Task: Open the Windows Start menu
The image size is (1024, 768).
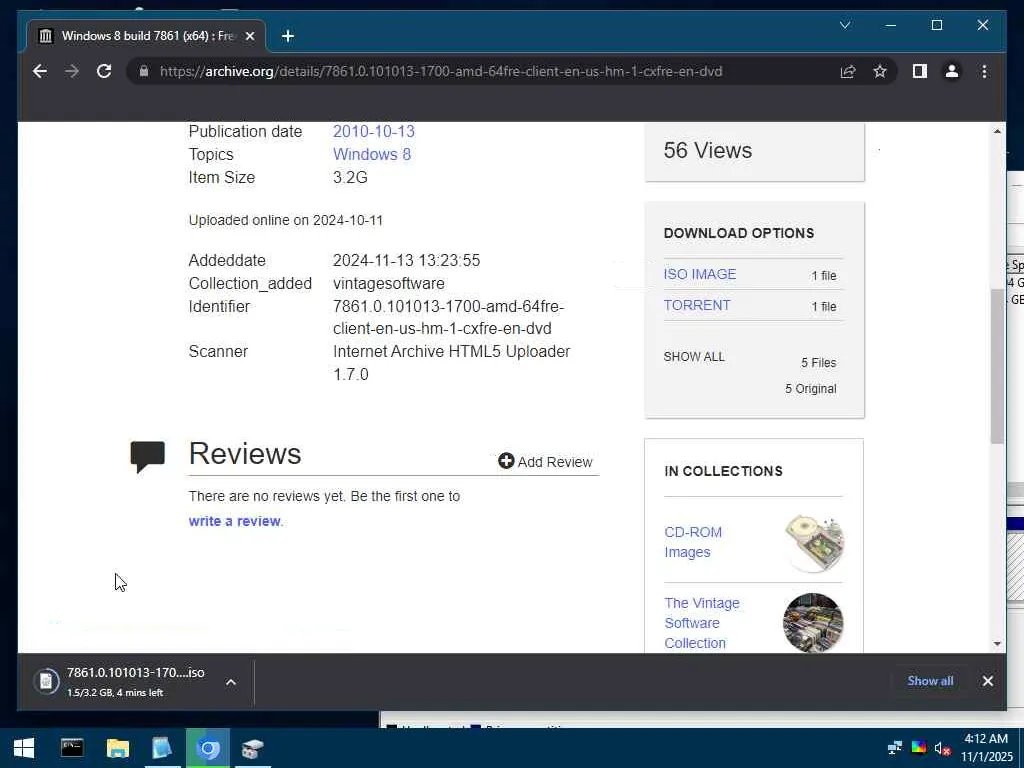Action: (x=24, y=748)
